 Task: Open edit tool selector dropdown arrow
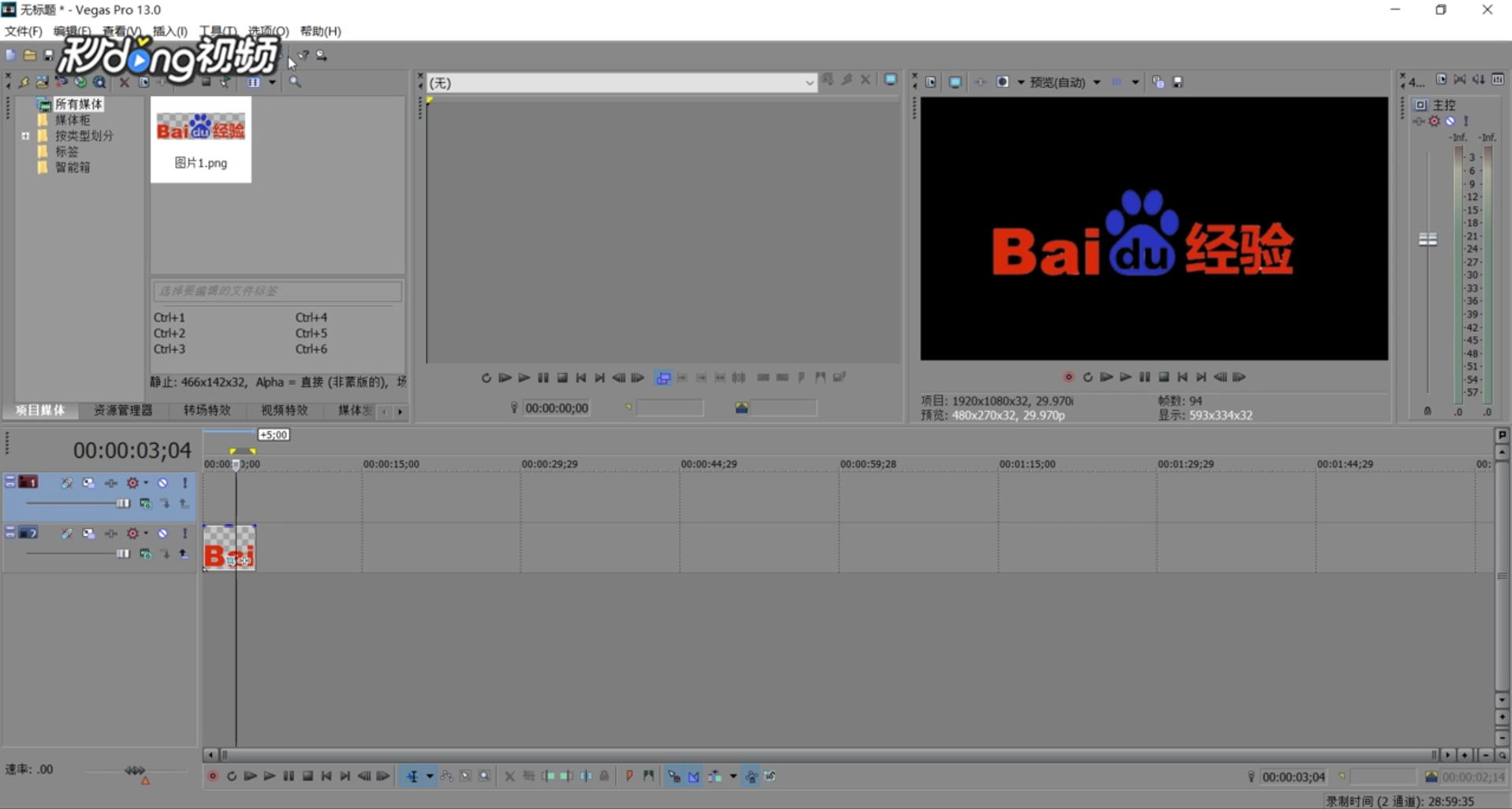pos(430,777)
